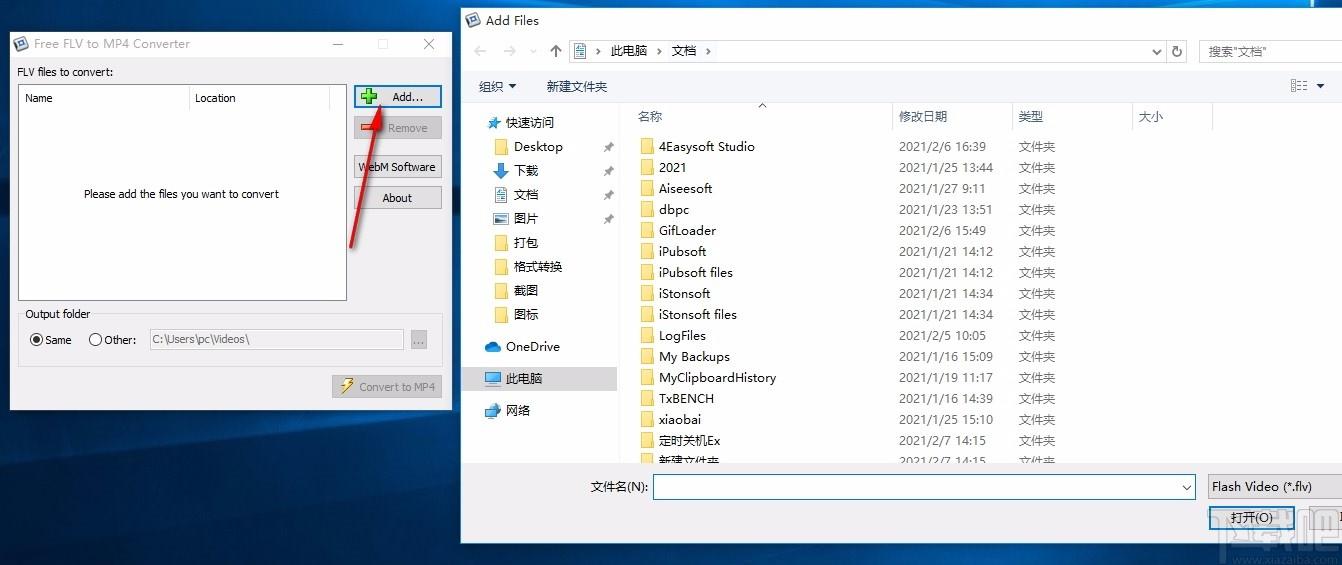Select the Aiseesoft folder
This screenshot has width=1342, height=565.
(685, 189)
